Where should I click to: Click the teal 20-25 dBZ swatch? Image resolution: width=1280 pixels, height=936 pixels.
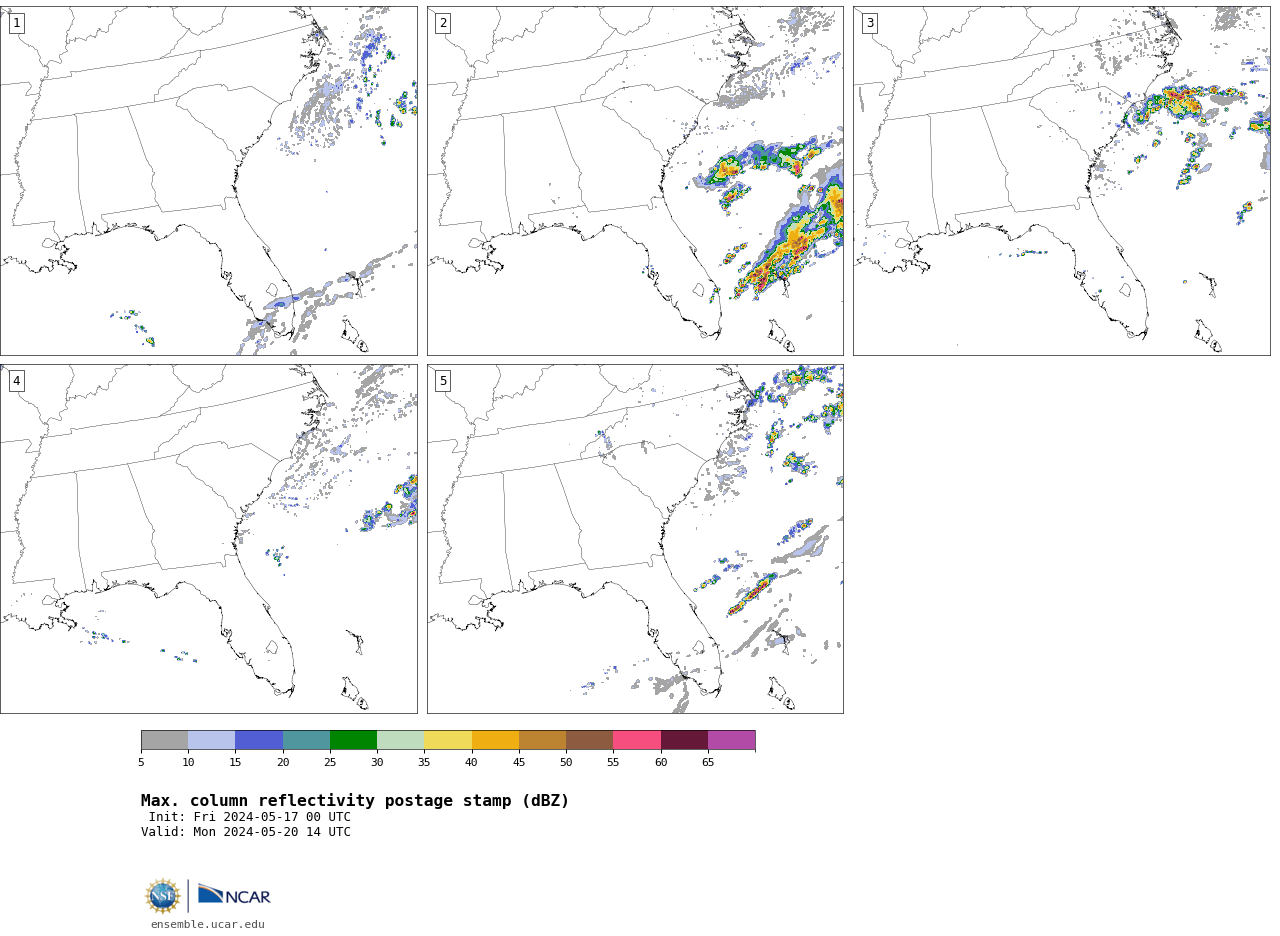306,740
